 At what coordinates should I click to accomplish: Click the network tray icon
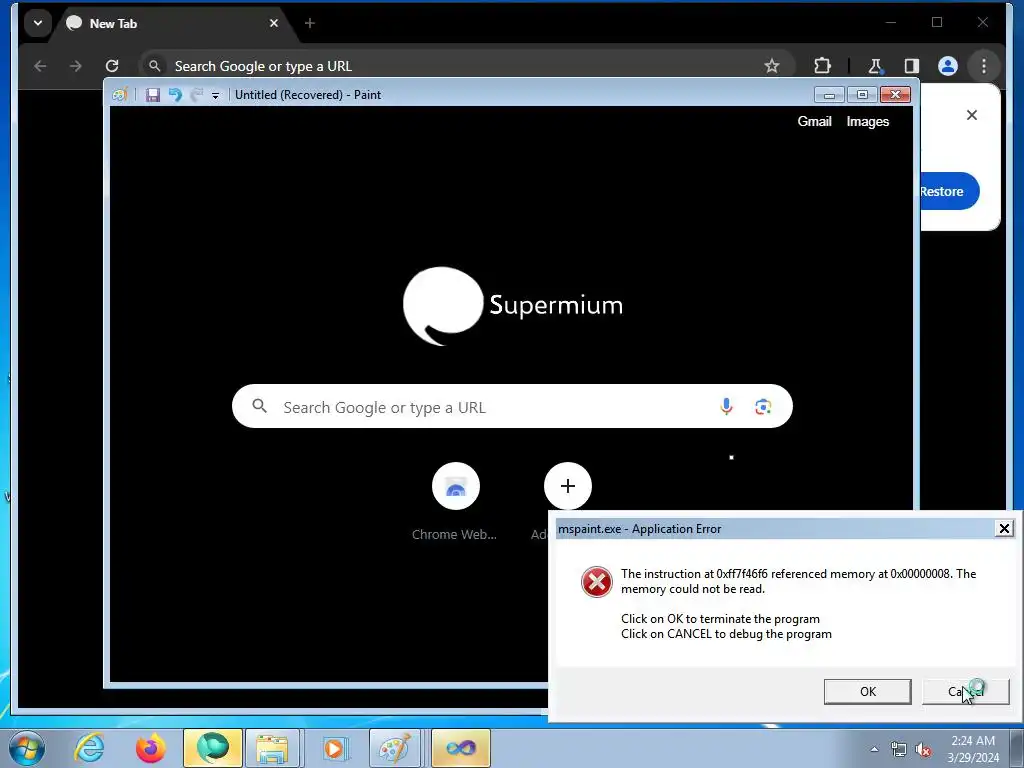pyautogui.click(x=899, y=750)
